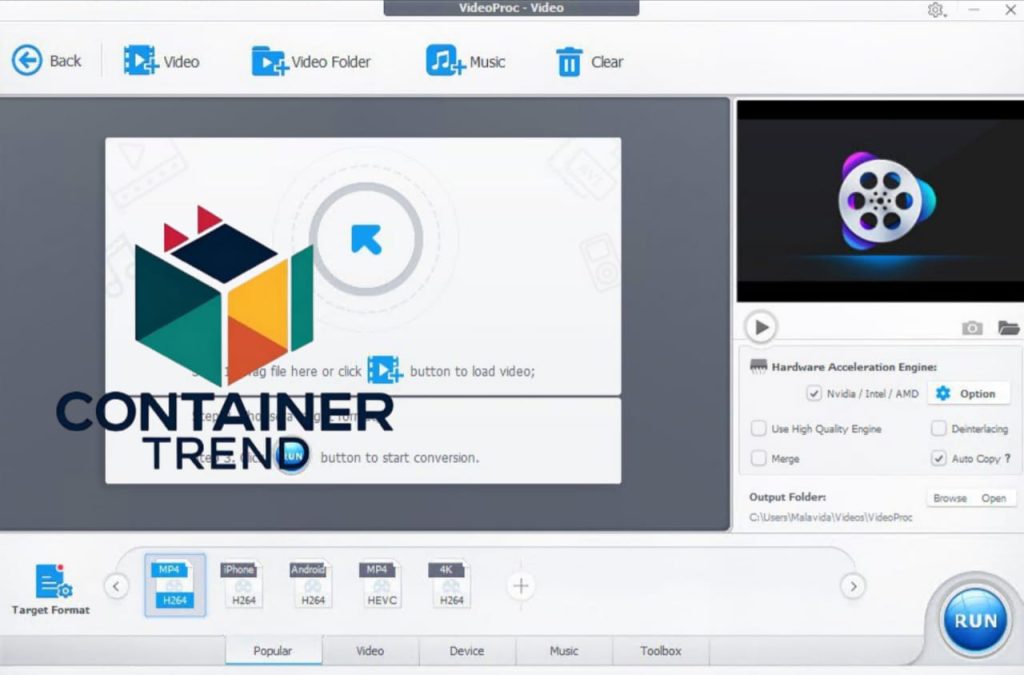Select the Android H264 format preset
Image resolution: width=1024 pixels, height=675 pixels.
pyautogui.click(x=312, y=585)
